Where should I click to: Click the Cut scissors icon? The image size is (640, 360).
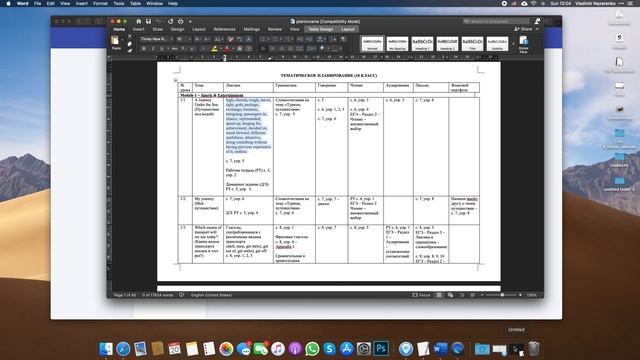coord(130,36)
